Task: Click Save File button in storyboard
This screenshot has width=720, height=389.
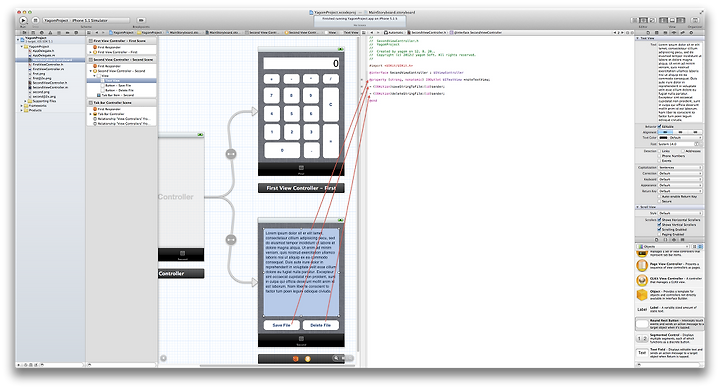Action: [x=281, y=325]
